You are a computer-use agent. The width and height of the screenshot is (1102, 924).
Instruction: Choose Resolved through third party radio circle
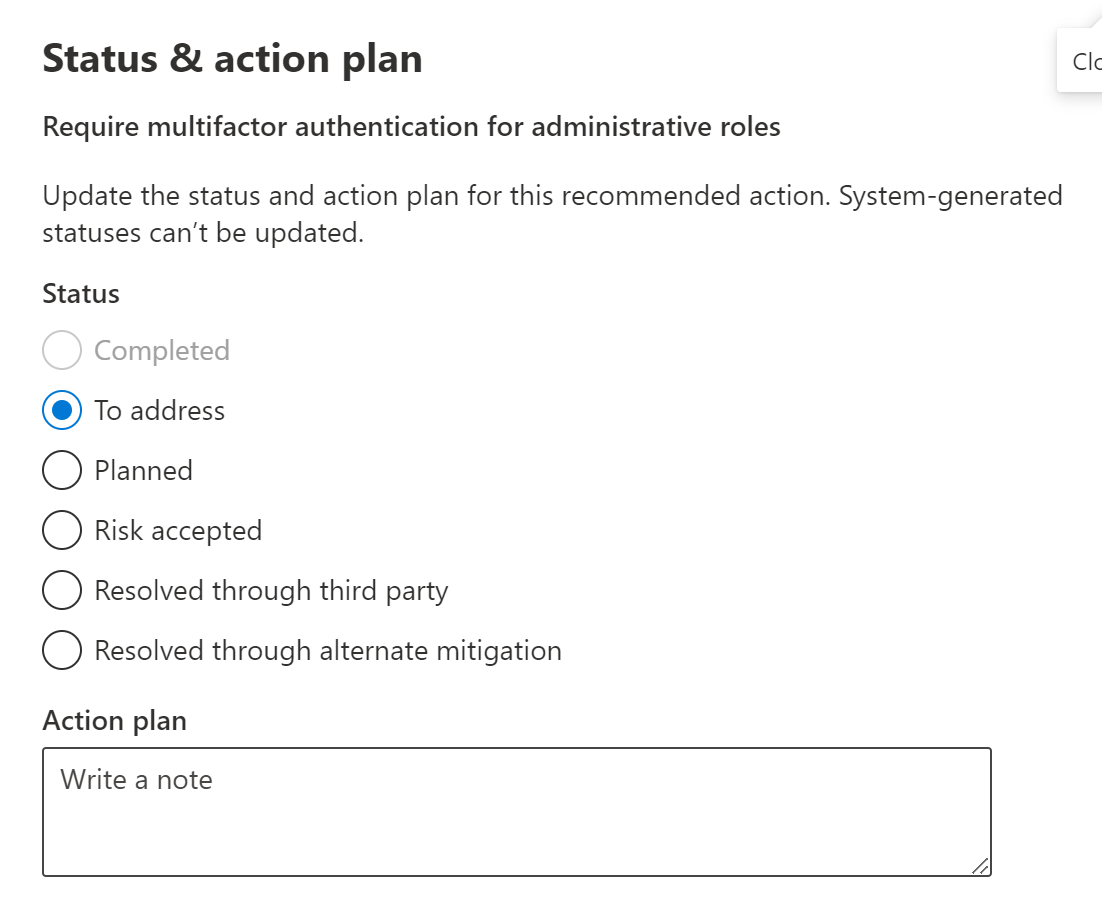[62, 591]
